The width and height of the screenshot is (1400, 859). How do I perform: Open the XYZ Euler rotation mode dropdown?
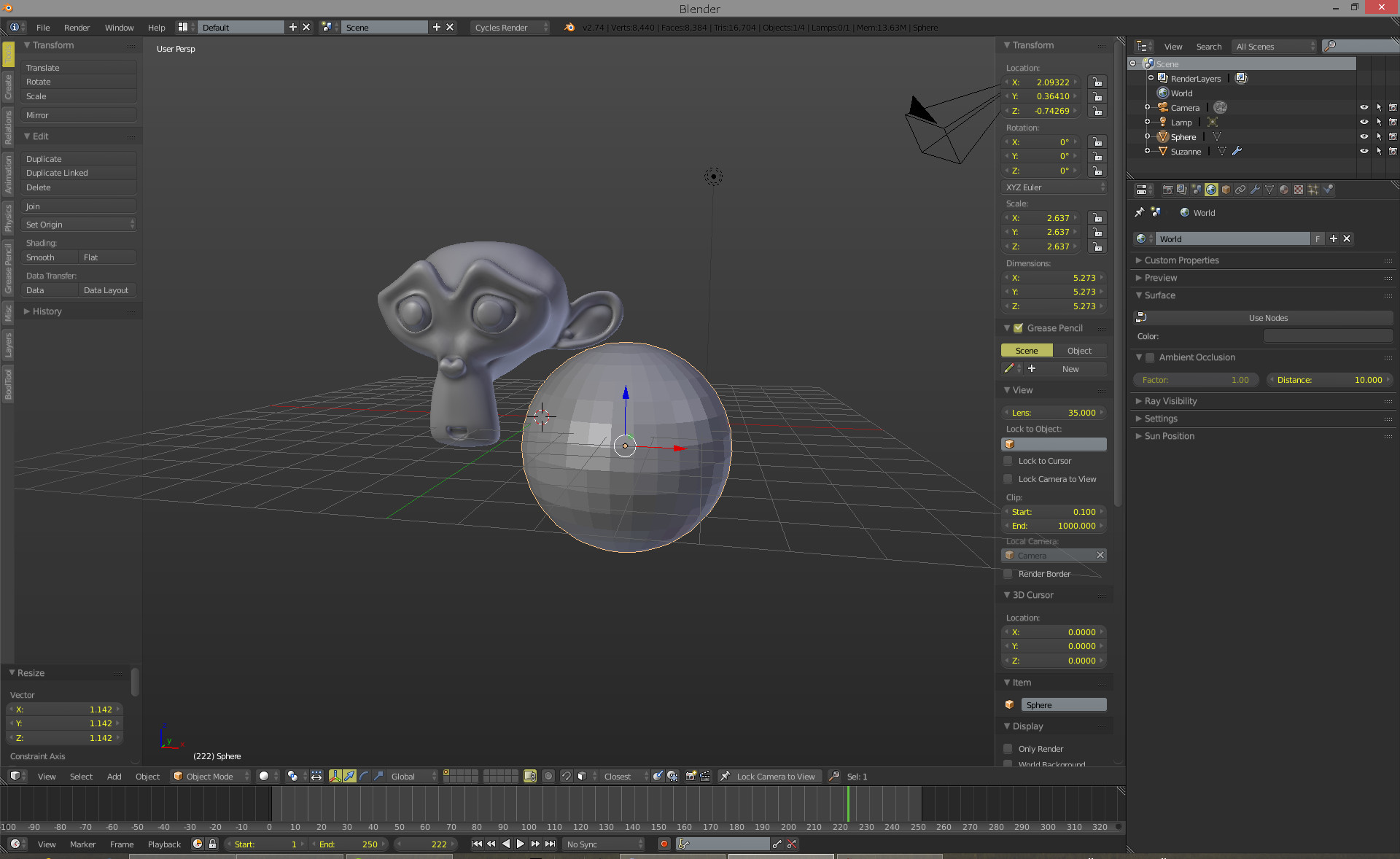click(x=1054, y=187)
